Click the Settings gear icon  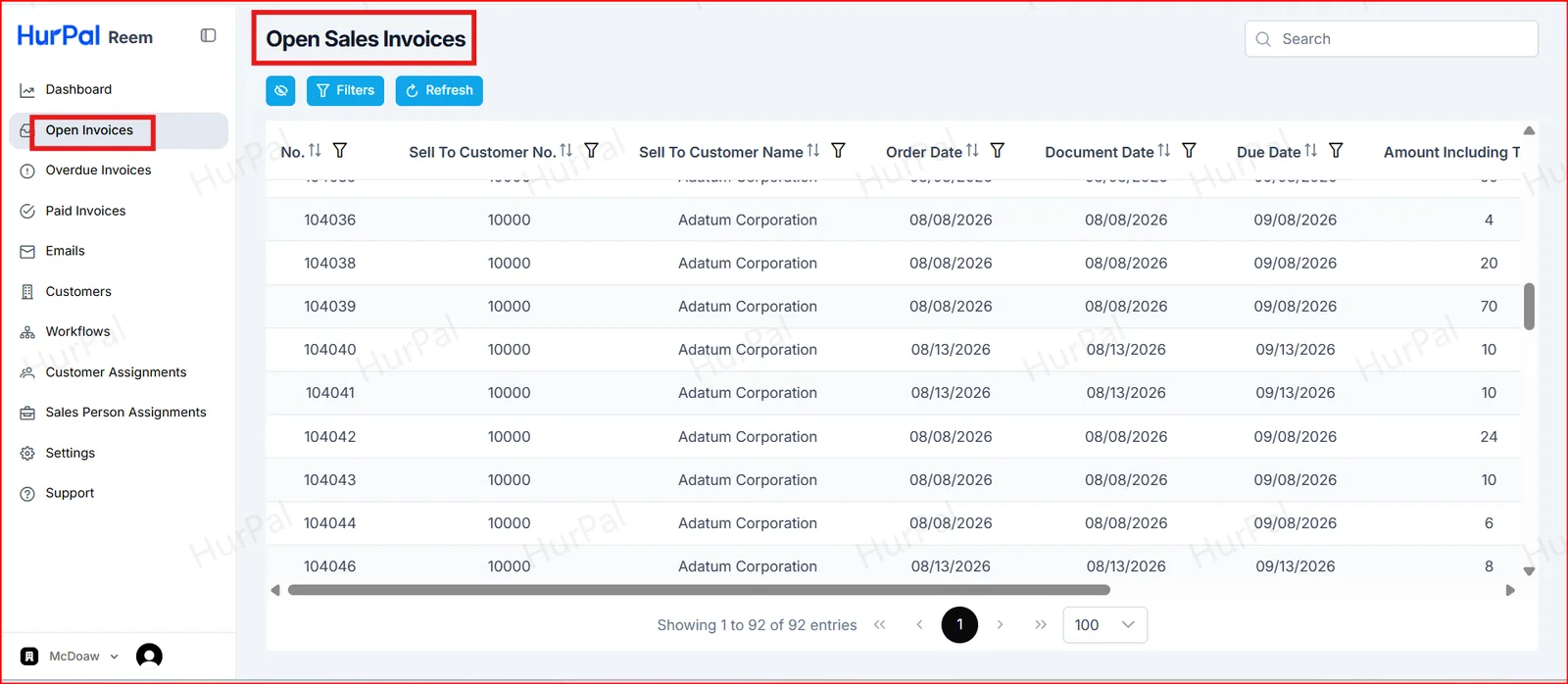tap(27, 454)
